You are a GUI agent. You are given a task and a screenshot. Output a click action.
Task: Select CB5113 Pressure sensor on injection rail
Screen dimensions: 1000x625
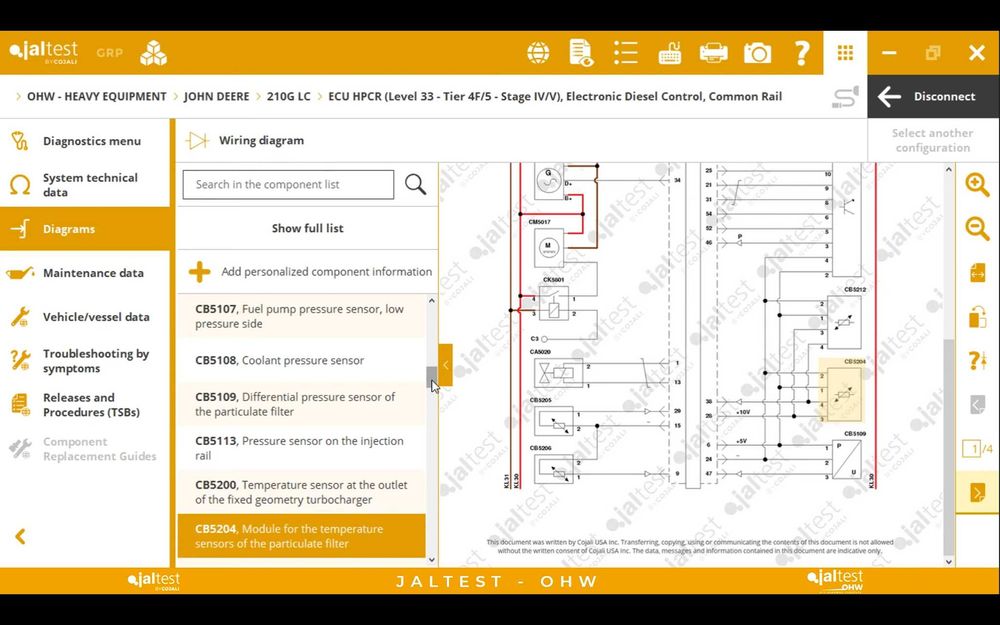[301, 448]
